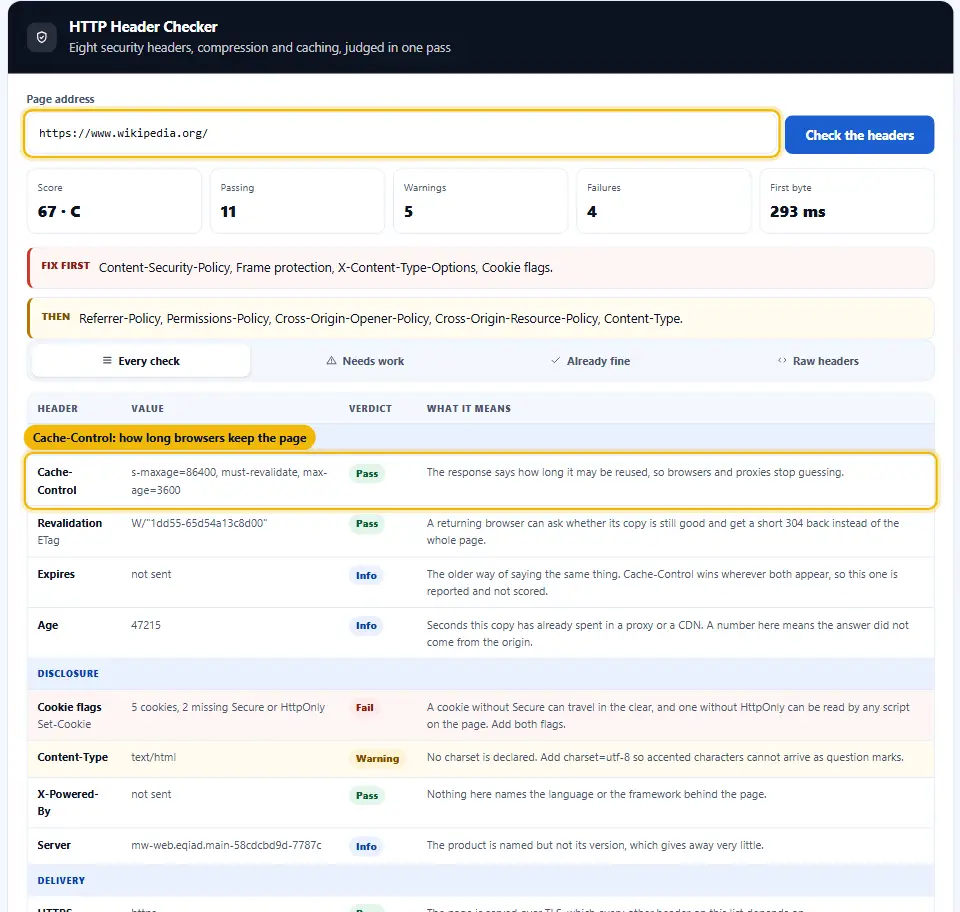Image resolution: width=960 pixels, height=912 pixels.
Task: Click the DELIVERY section heading
Action: (61, 880)
